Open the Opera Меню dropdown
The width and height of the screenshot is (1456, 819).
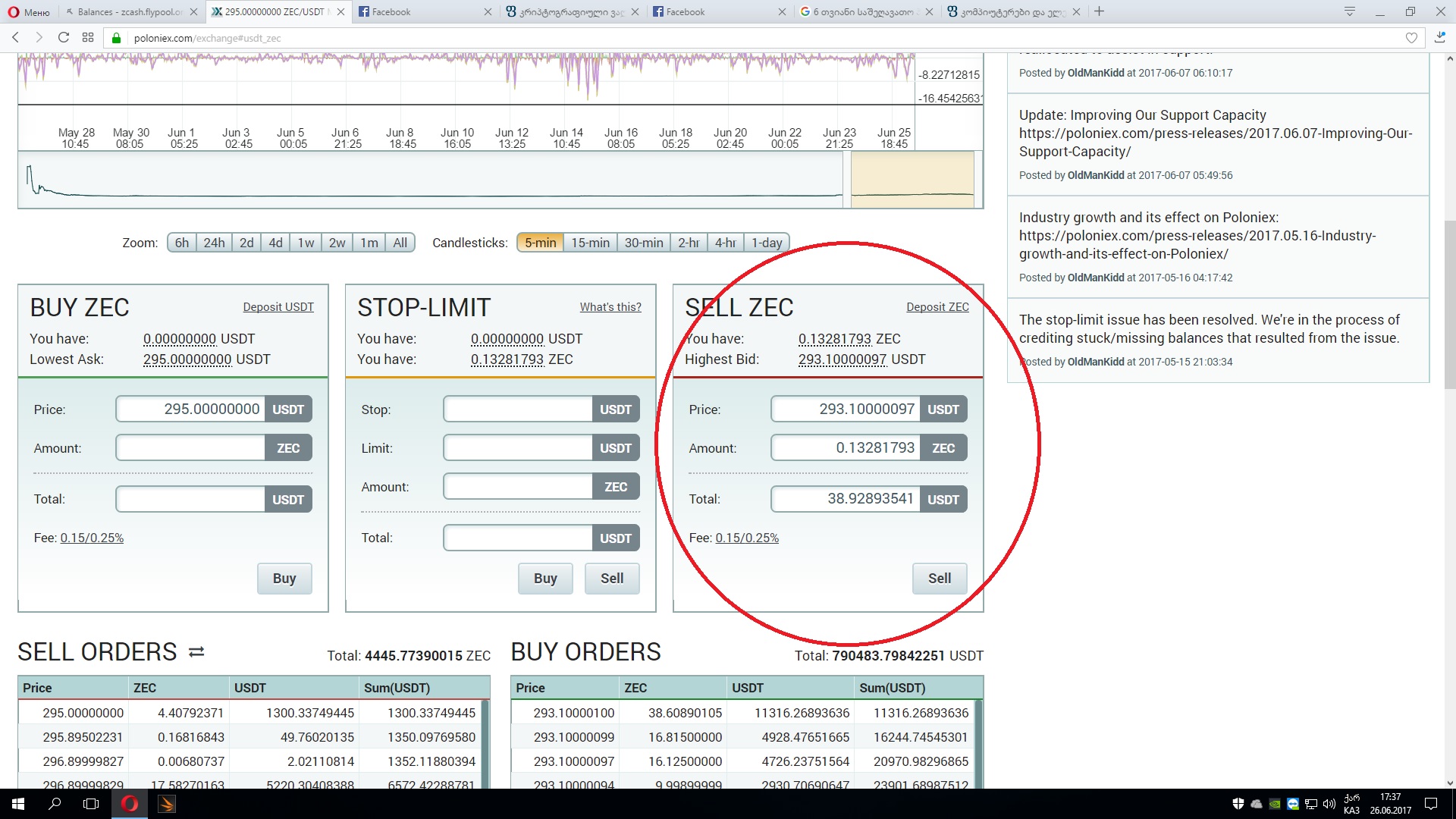click(29, 11)
